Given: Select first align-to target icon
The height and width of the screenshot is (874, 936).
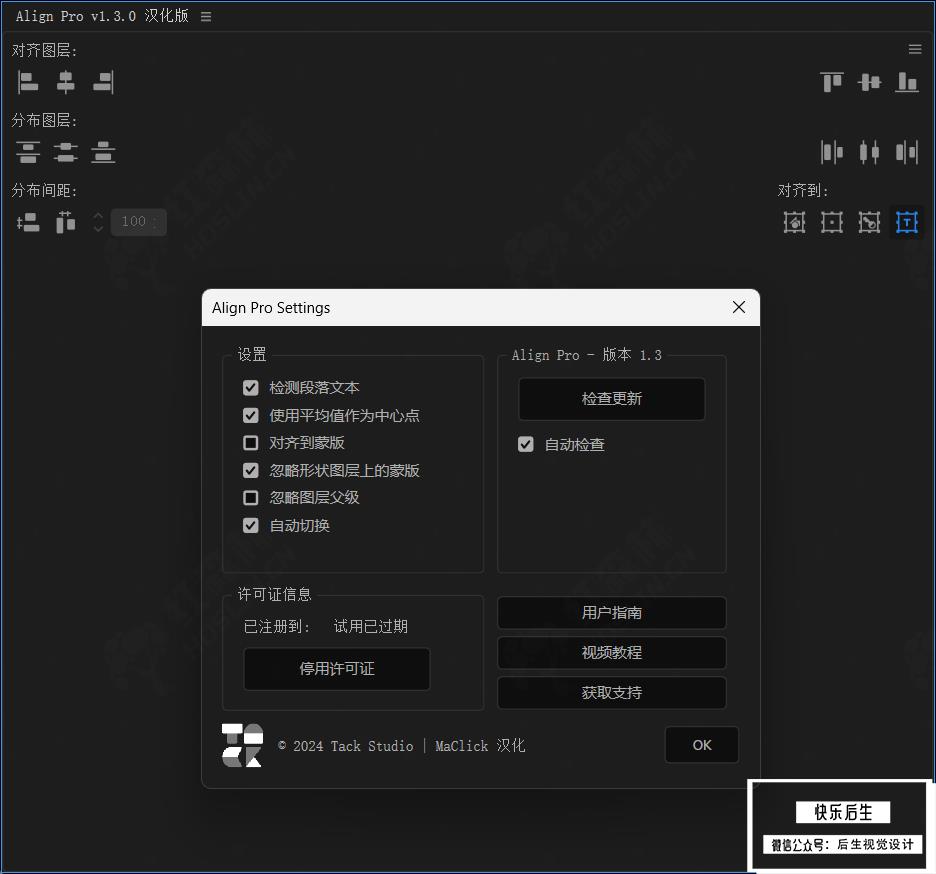Looking at the screenshot, I should click(794, 222).
